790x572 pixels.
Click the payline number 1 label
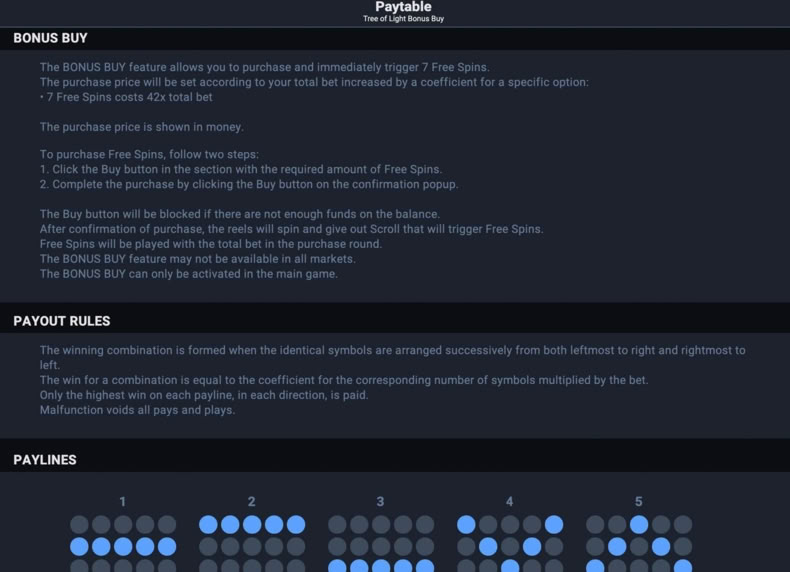coord(122,501)
